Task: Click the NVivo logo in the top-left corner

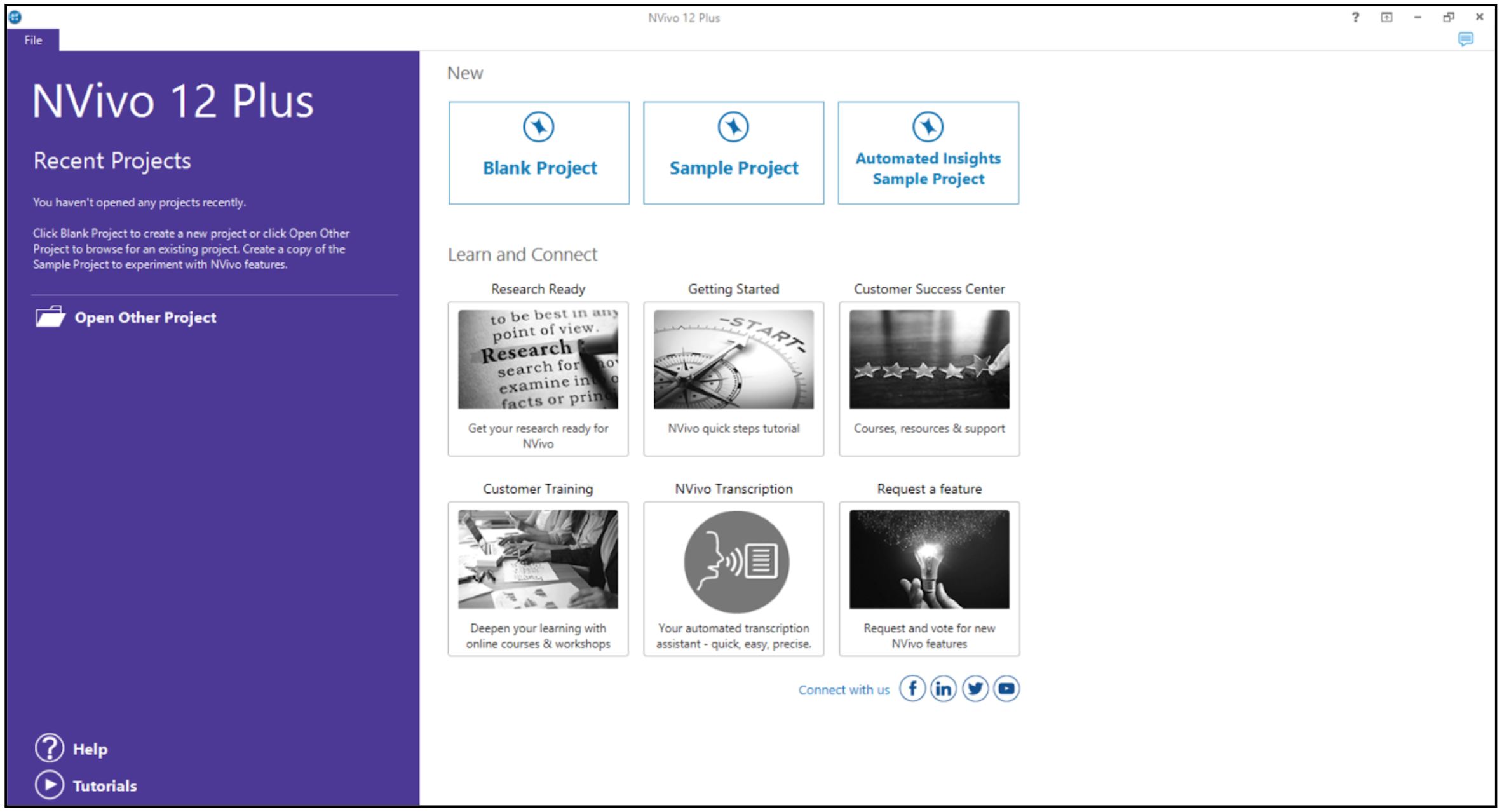Action: 14,17
